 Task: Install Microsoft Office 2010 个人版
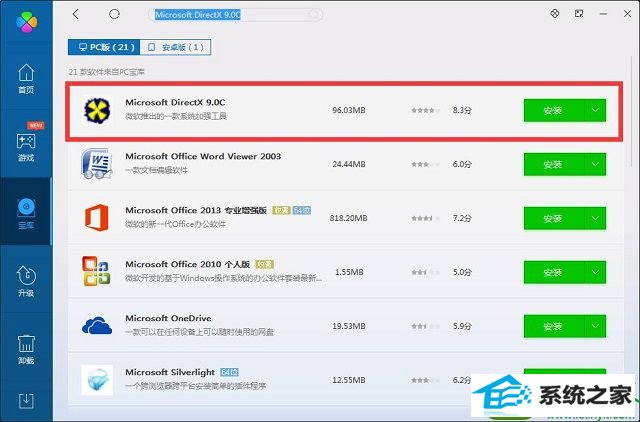click(x=554, y=272)
